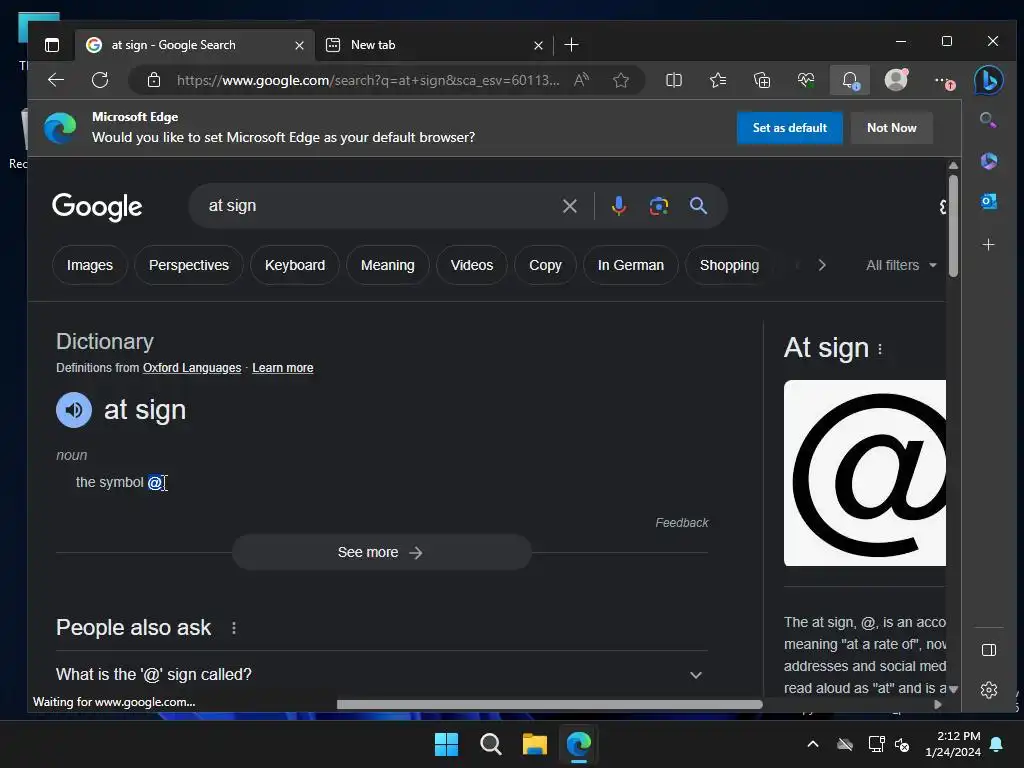Open the tab actions menu icon
This screenshot has height=768, width=1024.
pyautogui.click(x=52, y=45)
